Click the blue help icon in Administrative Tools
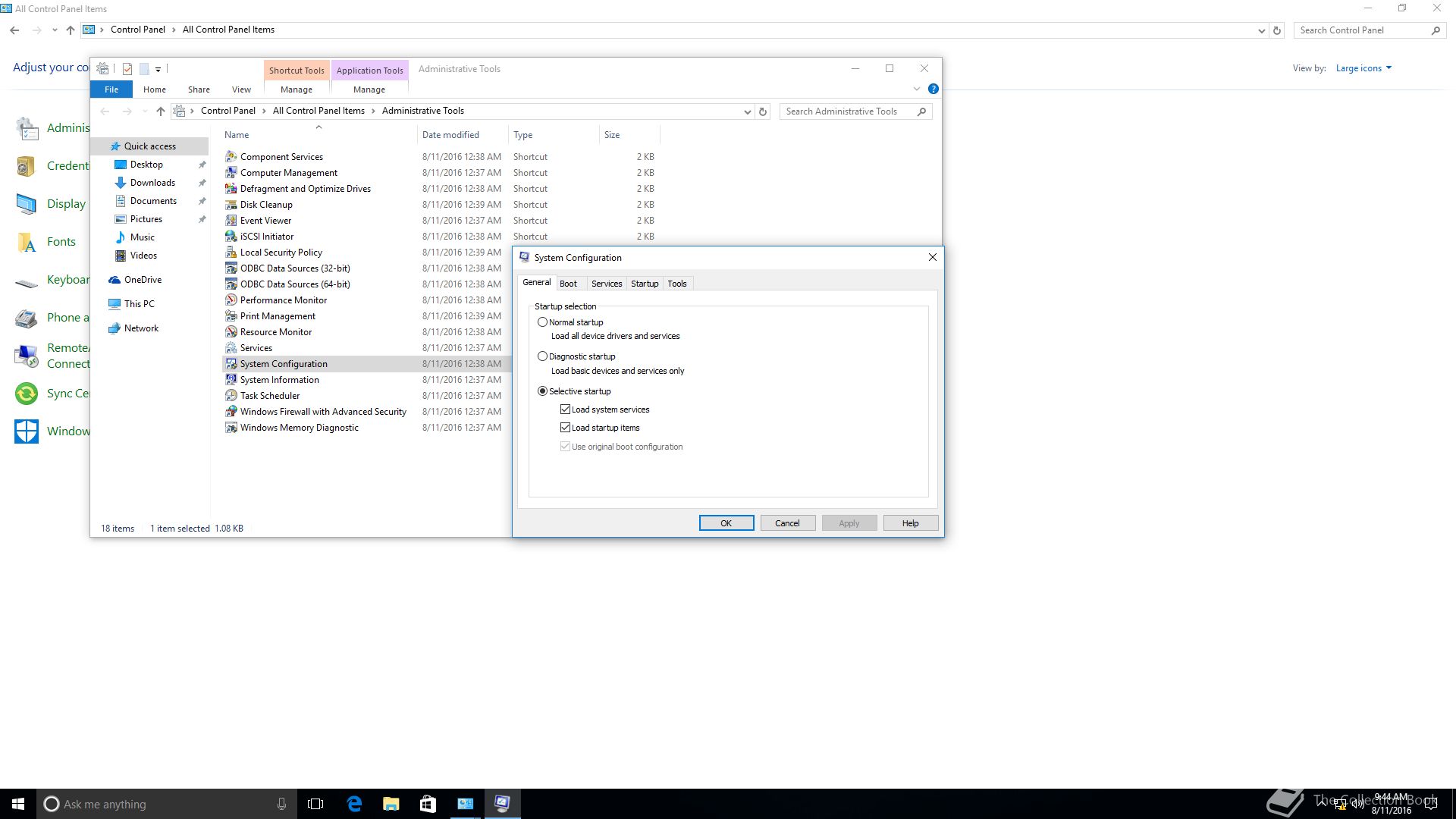Screen dimensions: 1456x819 pos(934,89)
